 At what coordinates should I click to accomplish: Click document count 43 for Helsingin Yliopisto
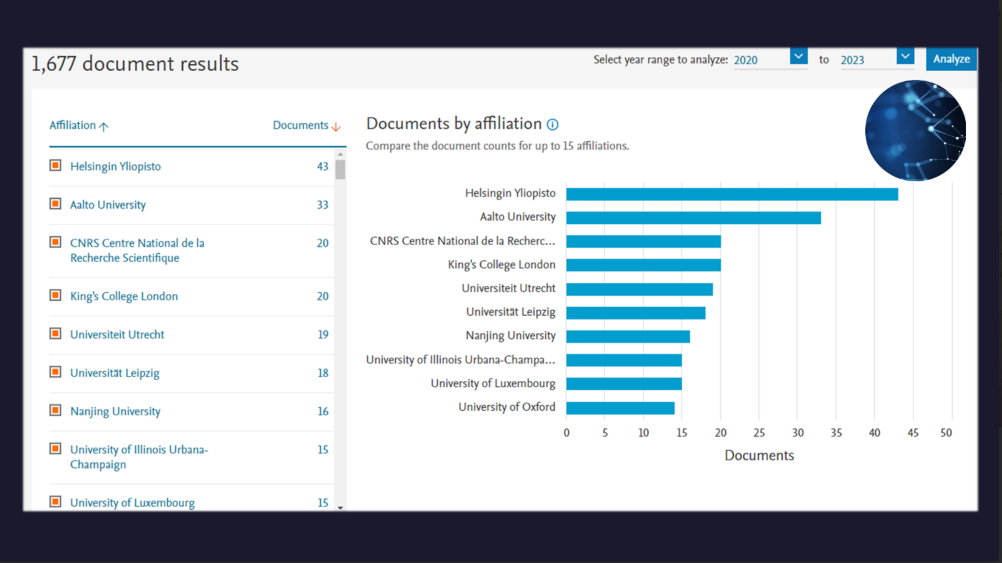pyautogui.click(x=323, y=166)
